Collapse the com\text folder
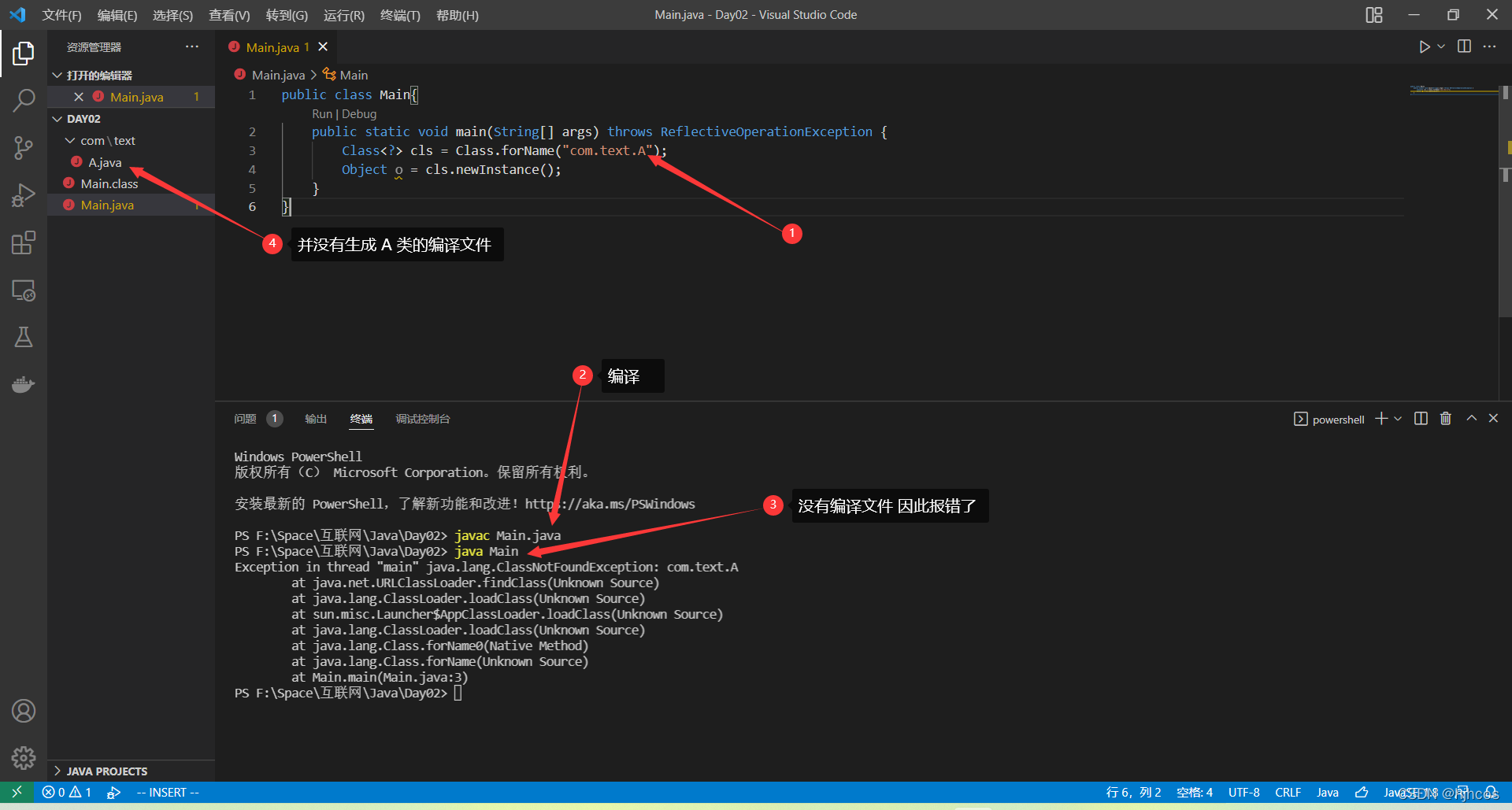 [70, 141]
